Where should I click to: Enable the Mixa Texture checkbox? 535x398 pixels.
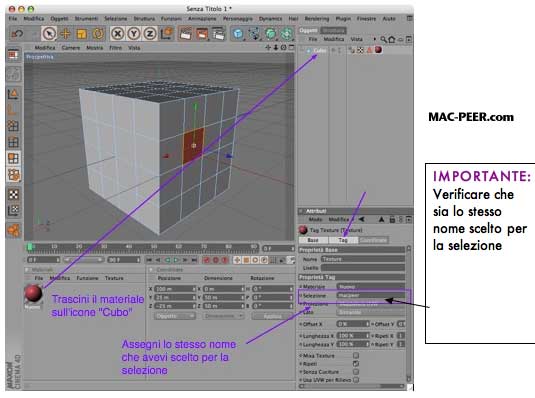(x=356, y=355)
